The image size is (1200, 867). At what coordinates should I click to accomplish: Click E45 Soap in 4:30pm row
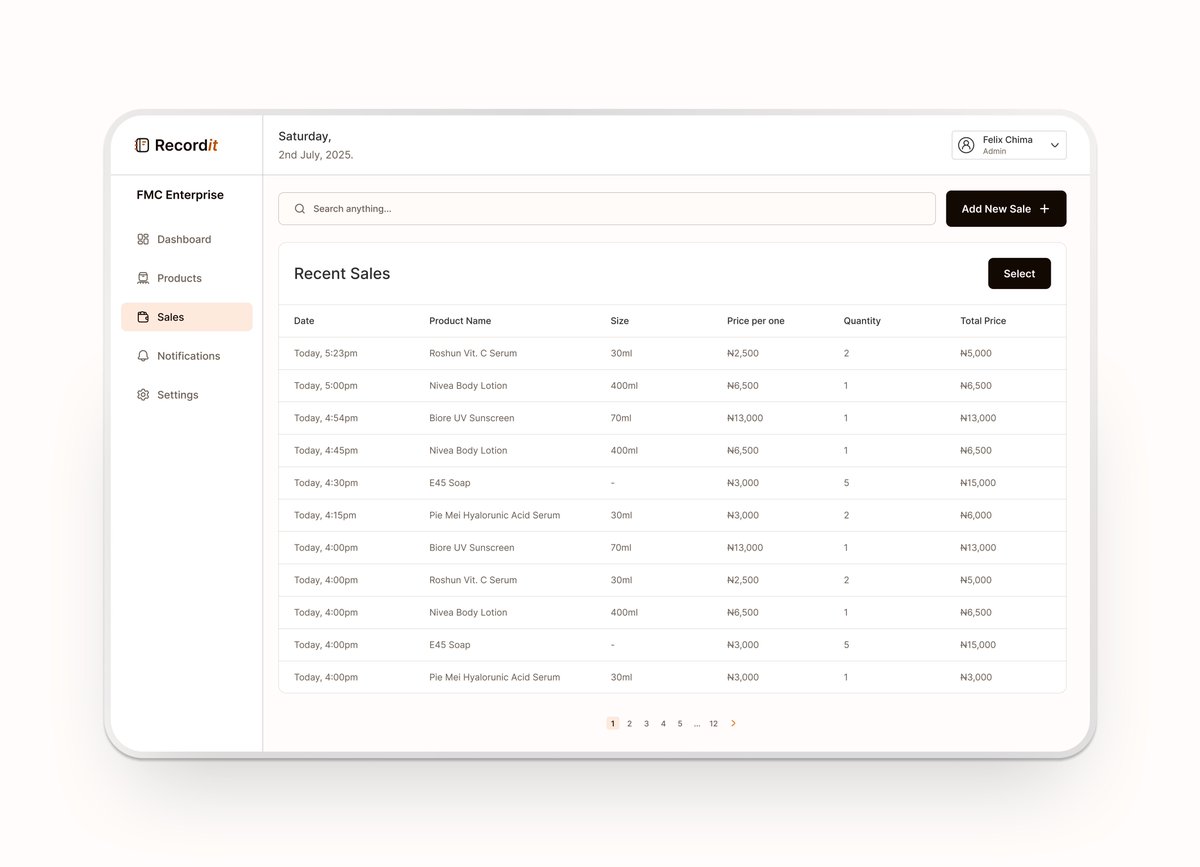[450, 483]
